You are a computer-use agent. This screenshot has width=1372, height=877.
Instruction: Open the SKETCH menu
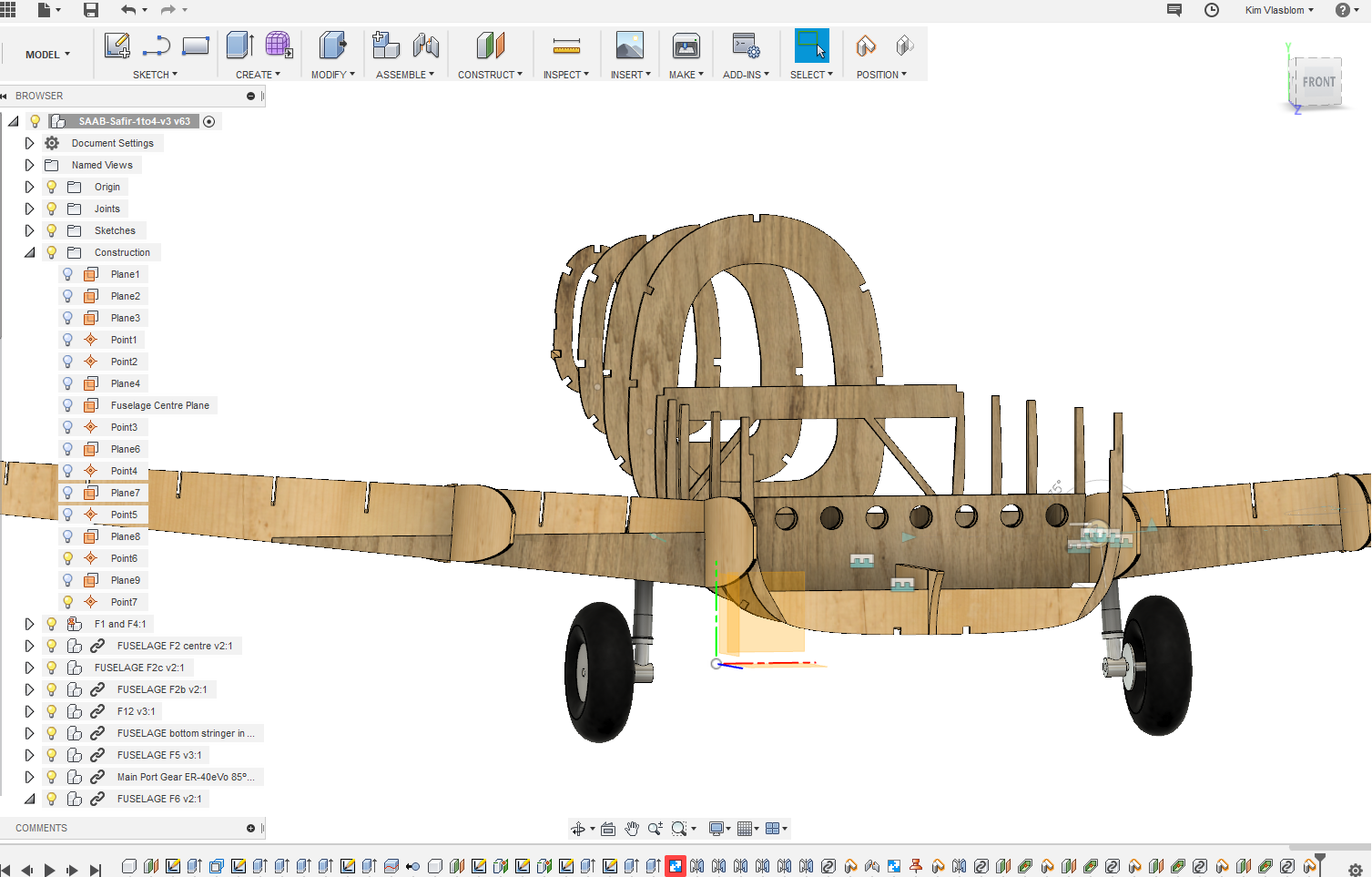pyautogui.click(x=155, y=75)
